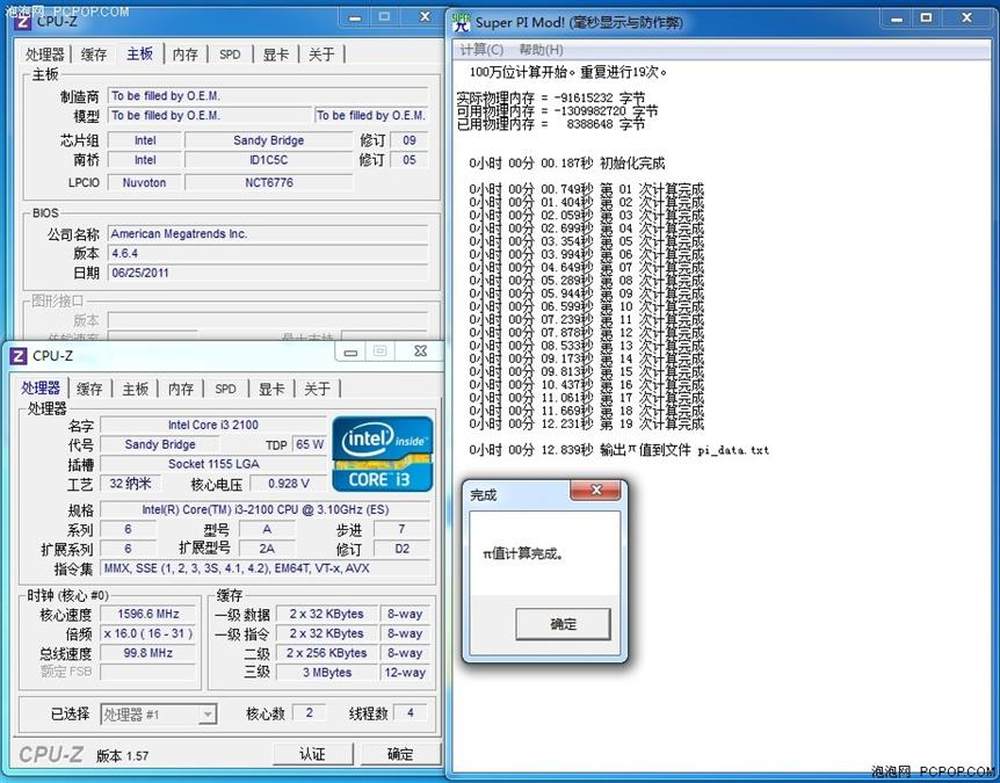Click the 100万位计算开始 header line
Image resolution: width=1000 pixels, height=783 pixels.
568,72
